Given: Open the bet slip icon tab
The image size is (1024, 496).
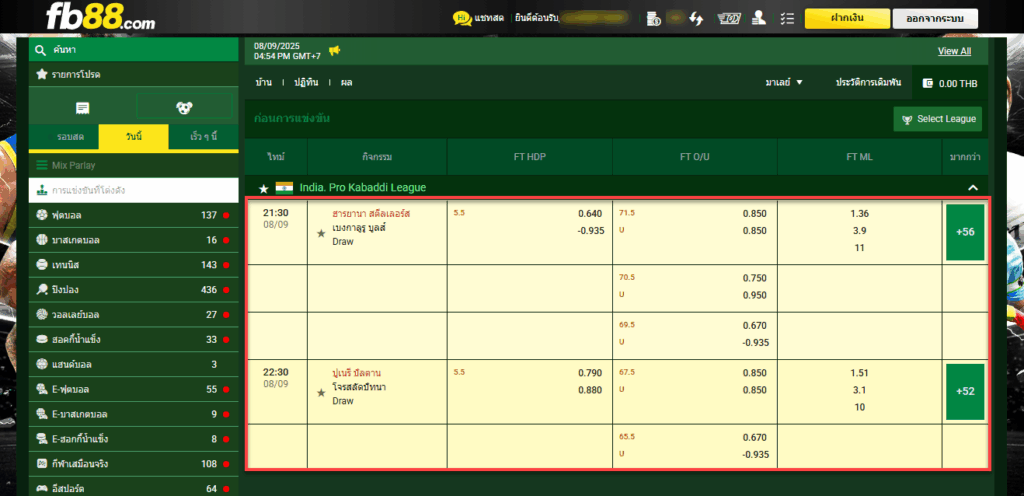Looking at the screenshot, I should 82,108.
